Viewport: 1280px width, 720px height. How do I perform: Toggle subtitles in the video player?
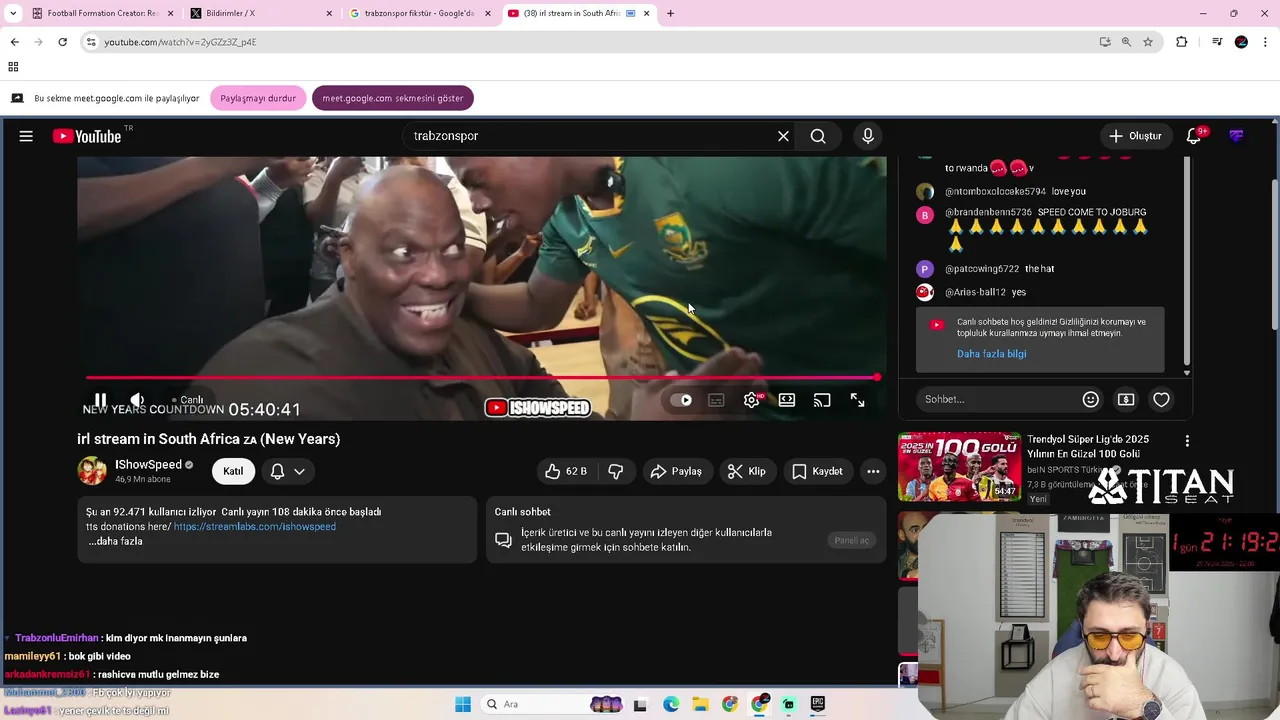coord(716,400)
